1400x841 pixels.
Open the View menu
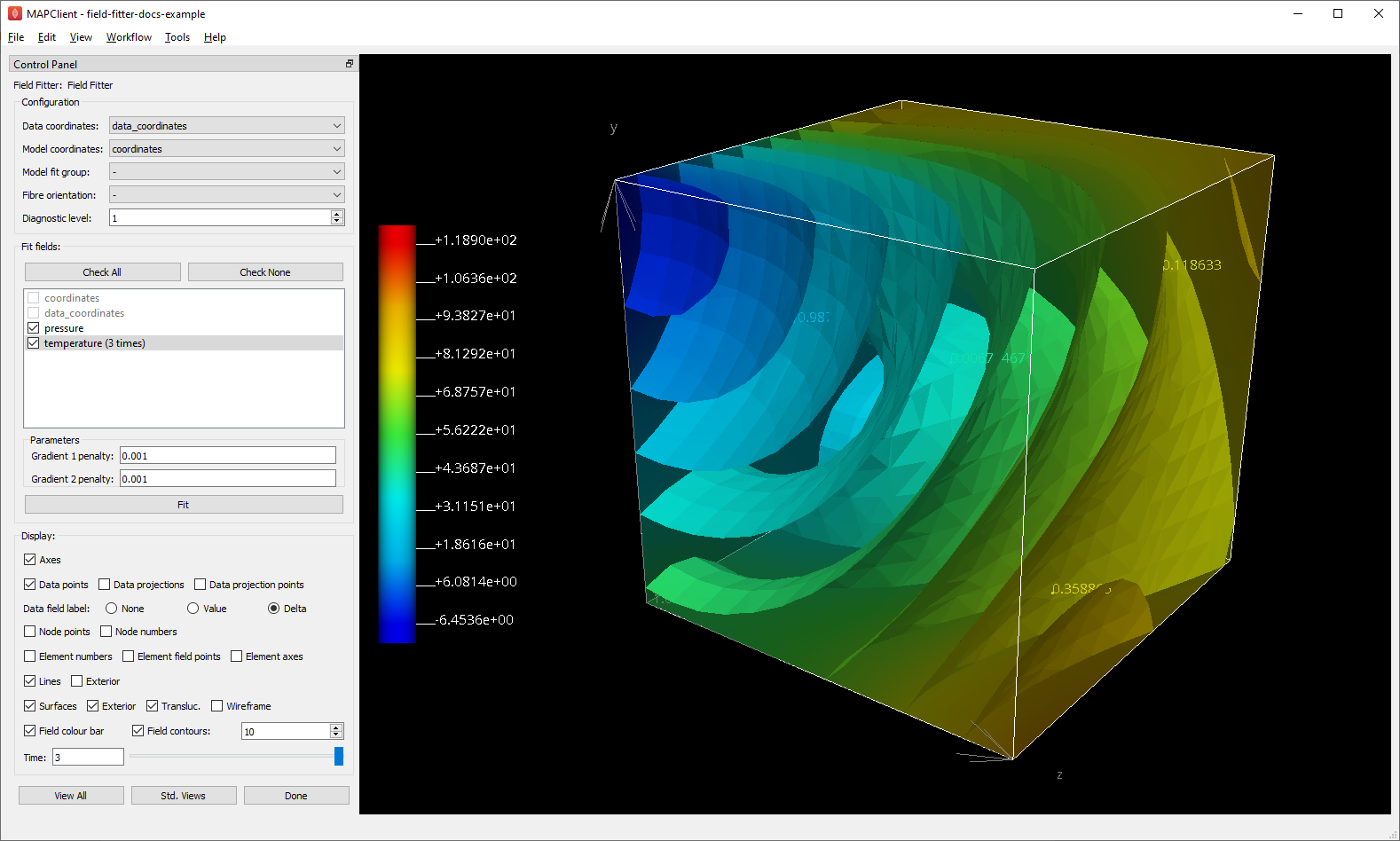[x=81, y=37]
